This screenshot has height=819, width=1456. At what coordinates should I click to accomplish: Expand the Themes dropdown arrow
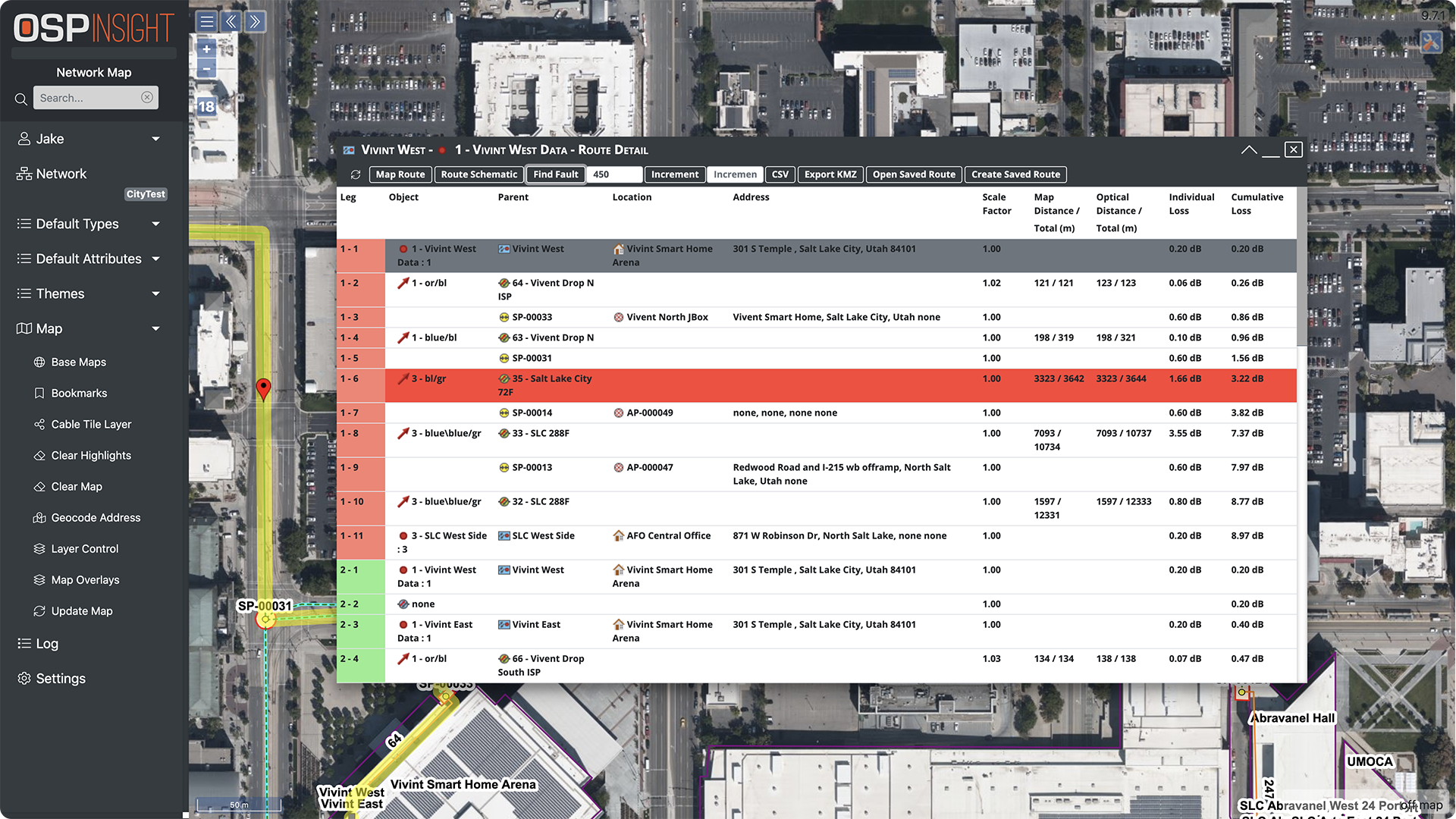point(155,294)
